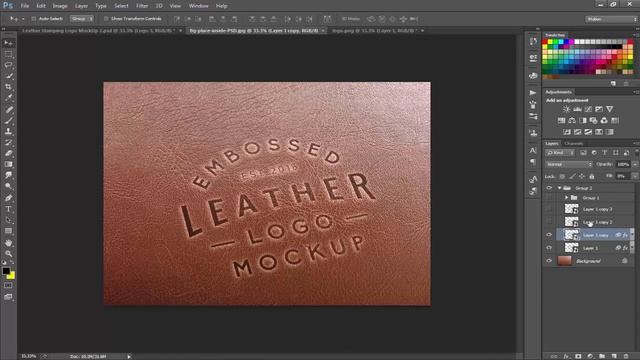Viewport: 640px width, 360px height.
Task: Open the Auto-Select Group dropdown
Action: 82,19
